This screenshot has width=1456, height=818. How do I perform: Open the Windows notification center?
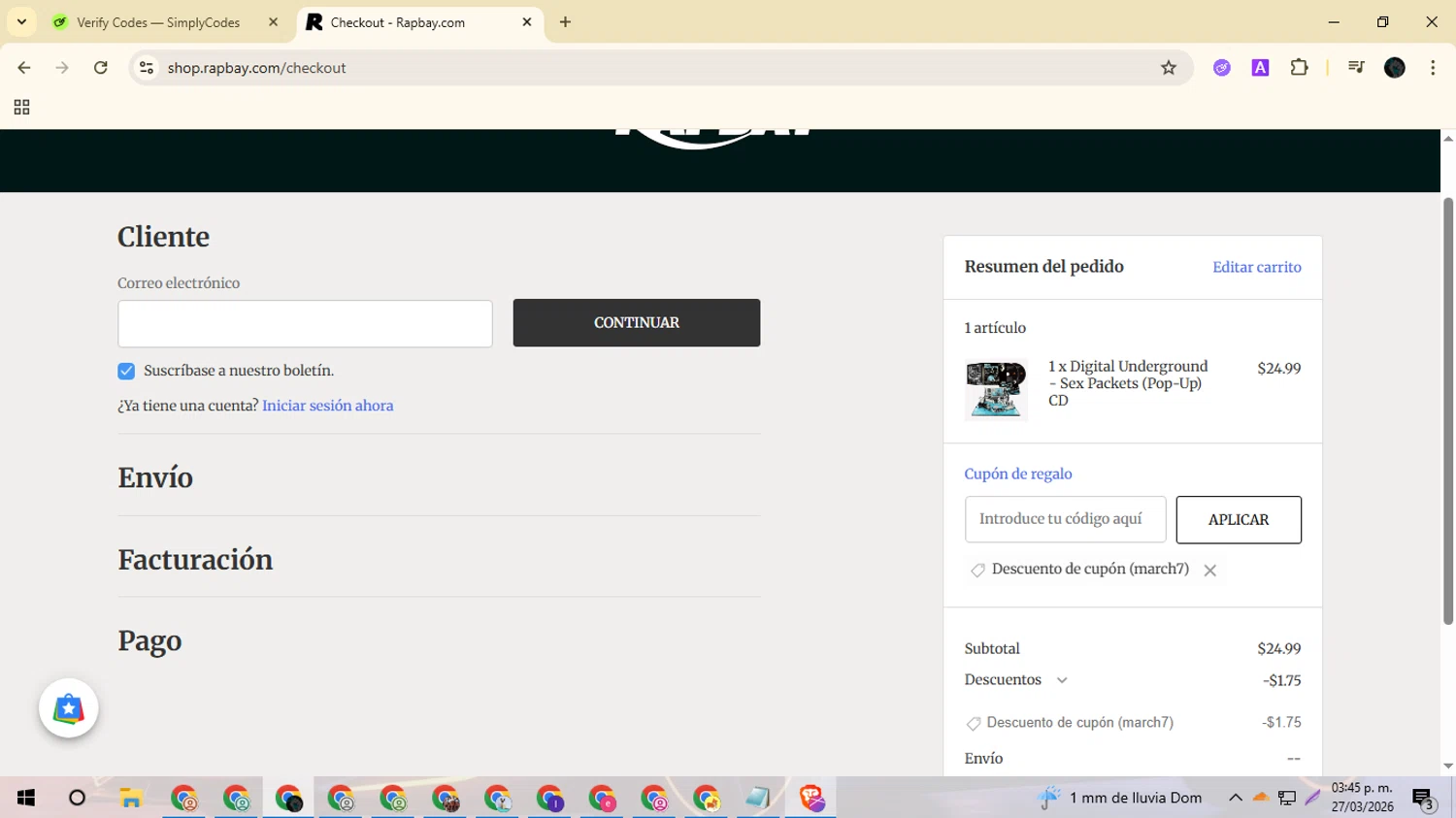point(1424,799)
